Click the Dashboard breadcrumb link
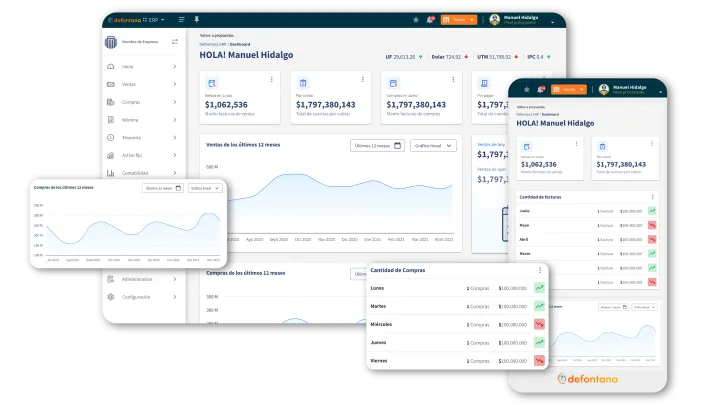Viewport: 720px width, 405px height. pos(240,45)
